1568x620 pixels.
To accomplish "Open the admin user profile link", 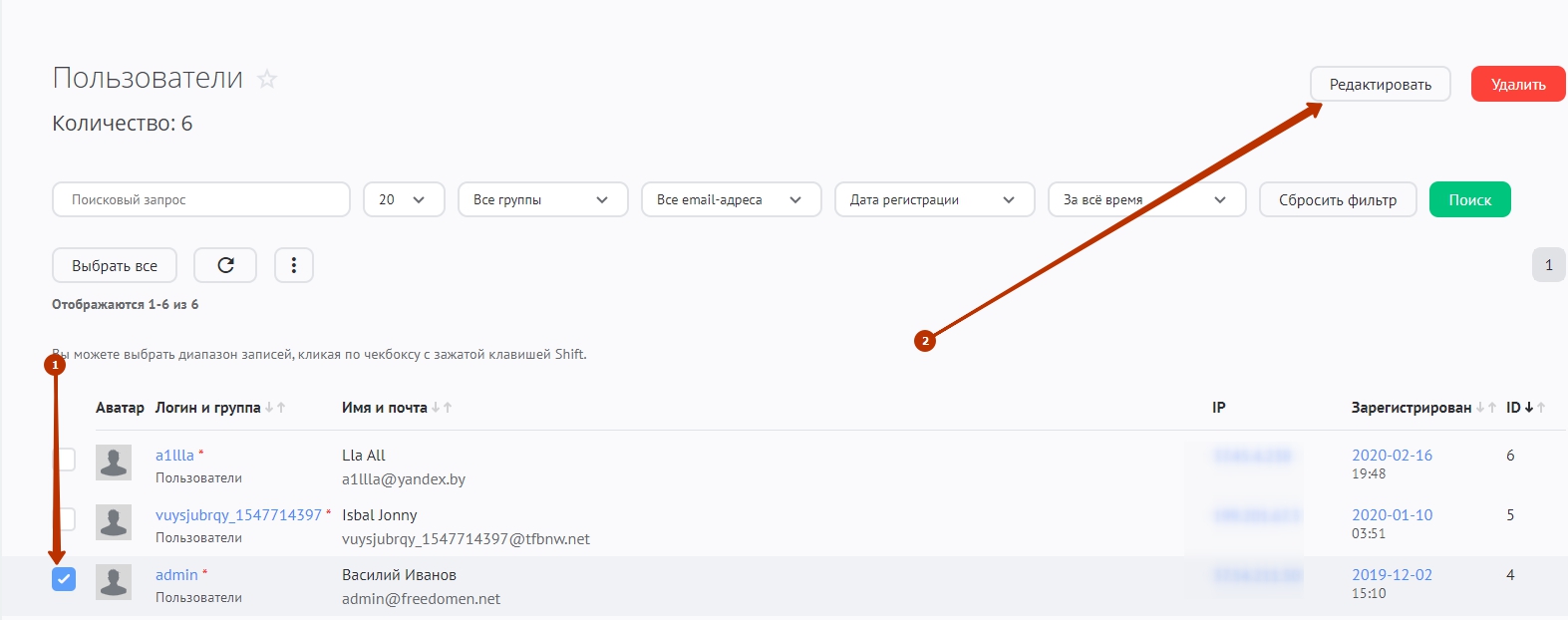I will [x=176, y=575].
